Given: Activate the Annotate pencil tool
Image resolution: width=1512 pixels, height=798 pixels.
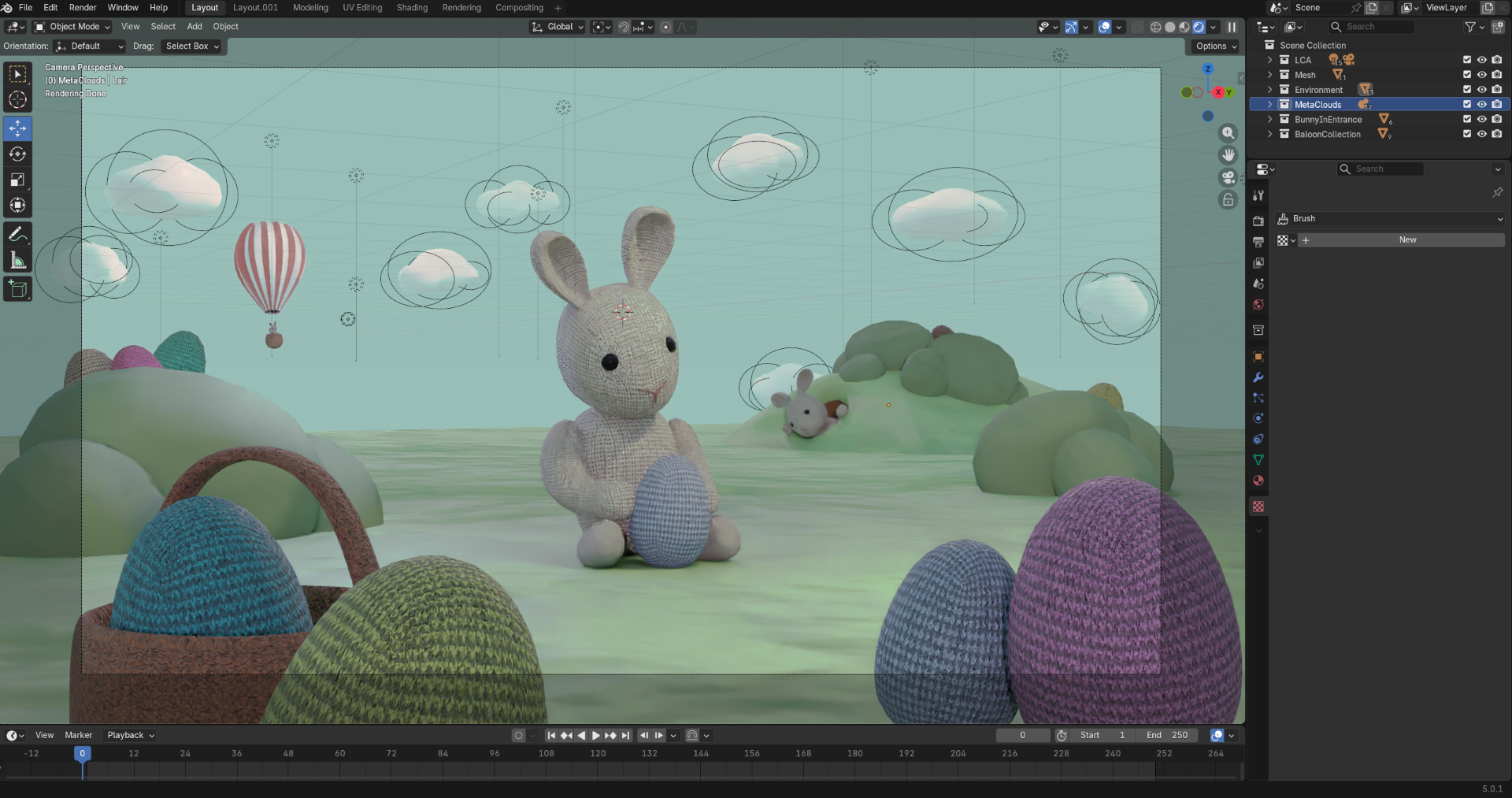Looking at the screenshot, I should (x=17, y=234).
